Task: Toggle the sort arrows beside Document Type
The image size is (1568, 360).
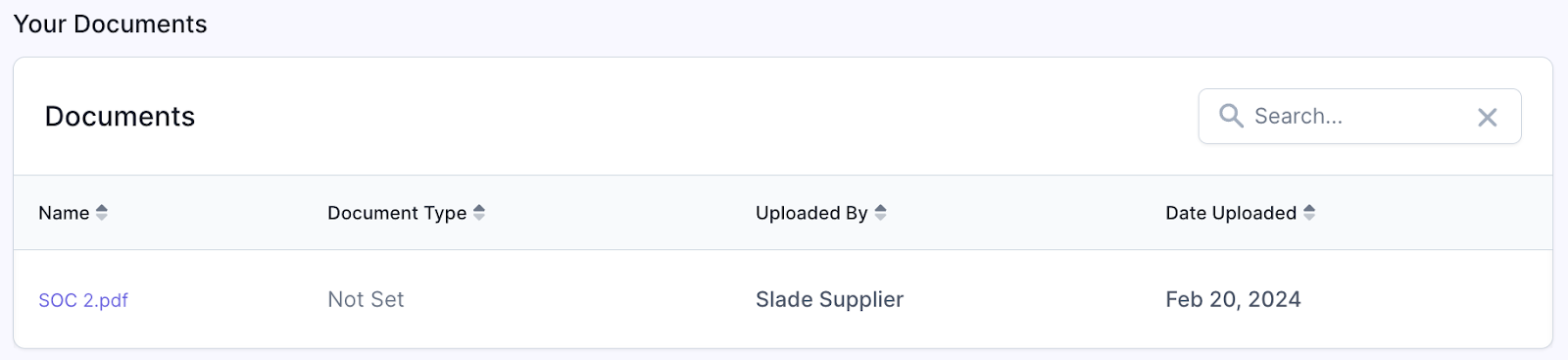Action: click(x=479, y=212)
